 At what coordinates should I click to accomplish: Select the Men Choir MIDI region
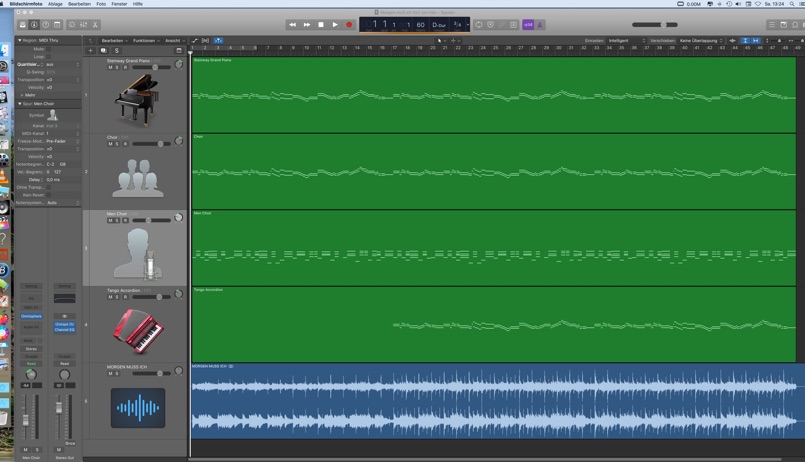(x=494, y=248)
